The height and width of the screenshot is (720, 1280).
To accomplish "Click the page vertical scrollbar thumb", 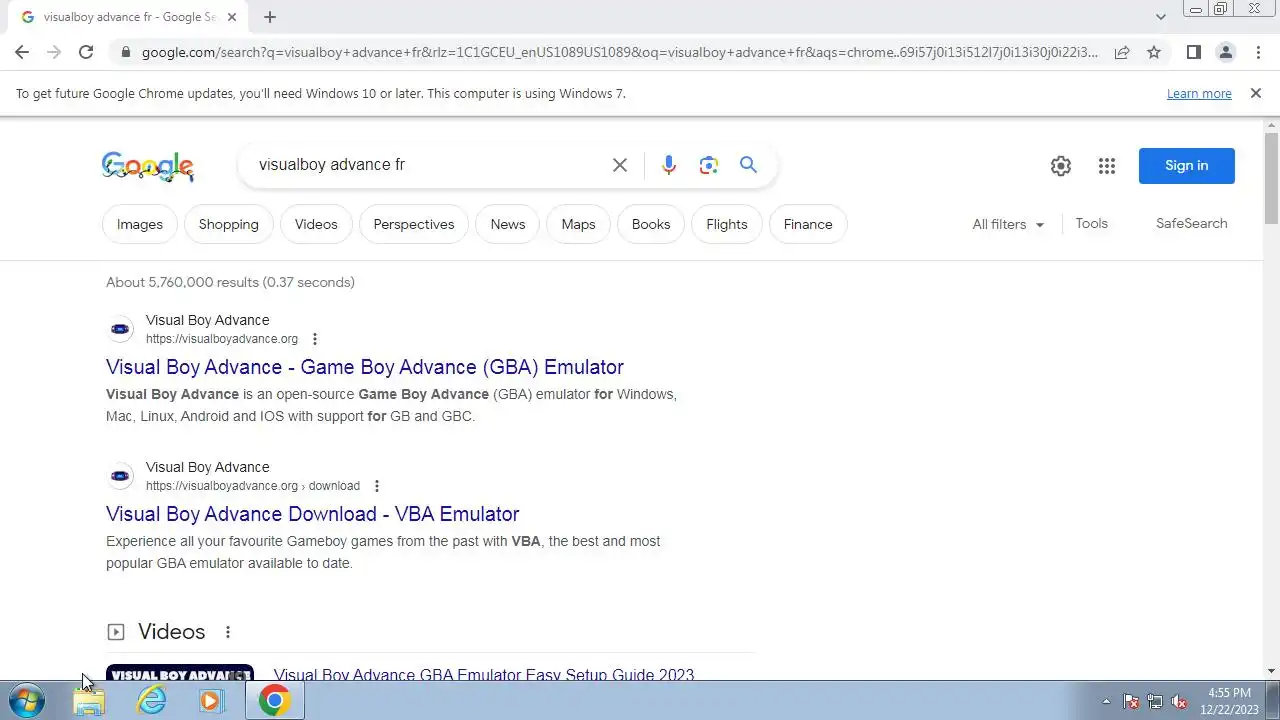I will (1272, 178).
